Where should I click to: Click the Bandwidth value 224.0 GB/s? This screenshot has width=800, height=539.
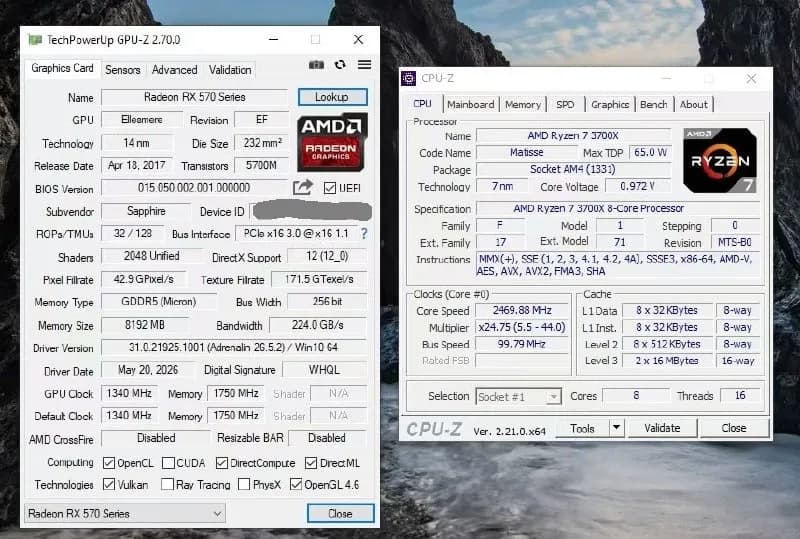318,325
